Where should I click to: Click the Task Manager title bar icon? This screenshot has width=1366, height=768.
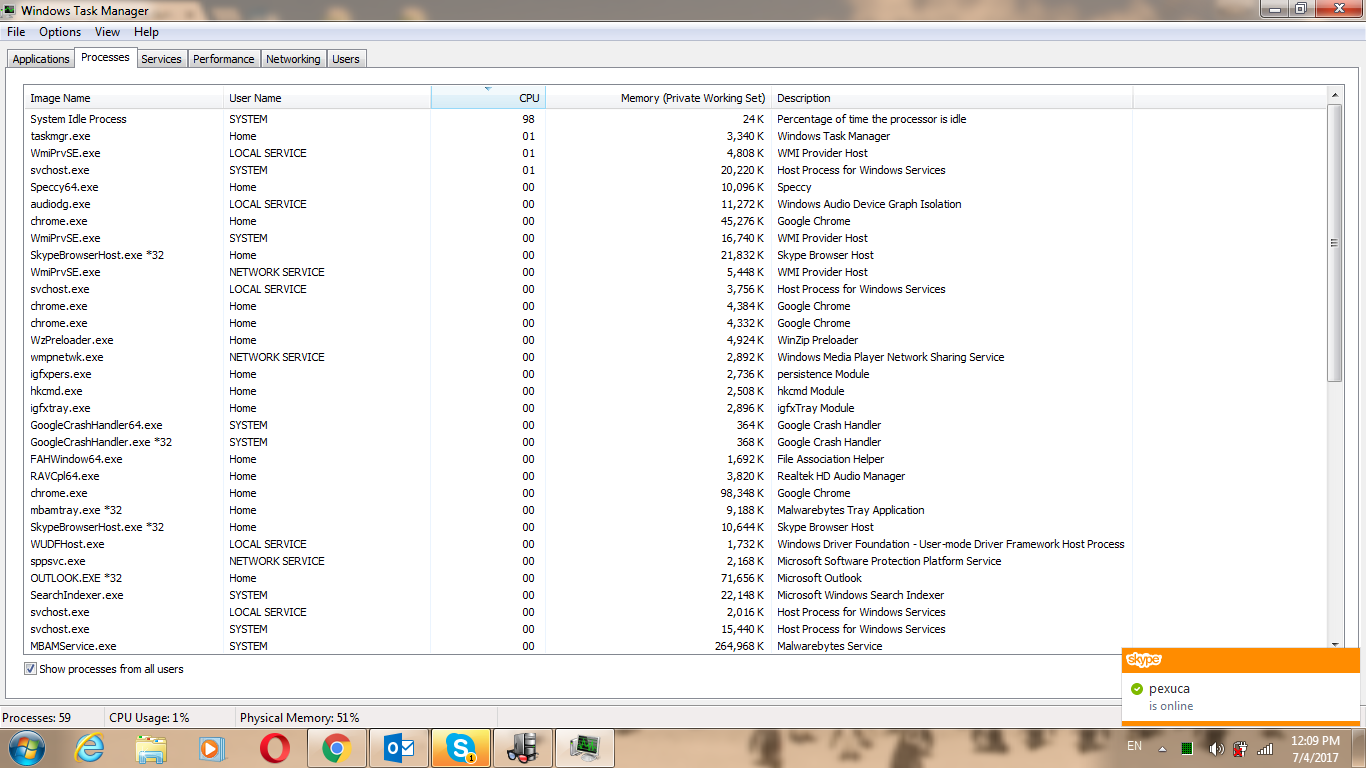[9, 10]
